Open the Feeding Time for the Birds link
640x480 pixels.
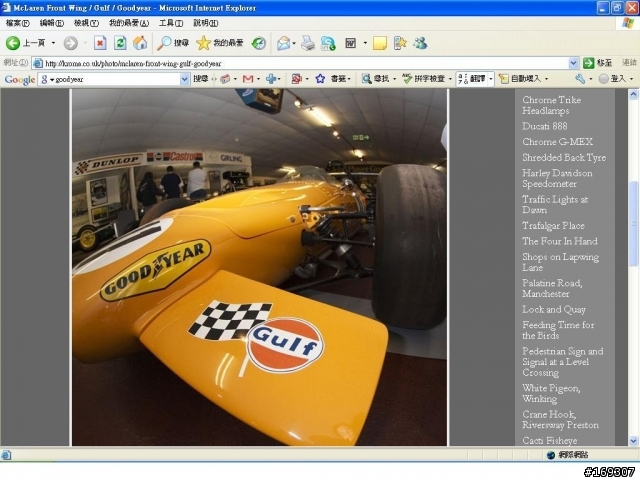(558, 330)
